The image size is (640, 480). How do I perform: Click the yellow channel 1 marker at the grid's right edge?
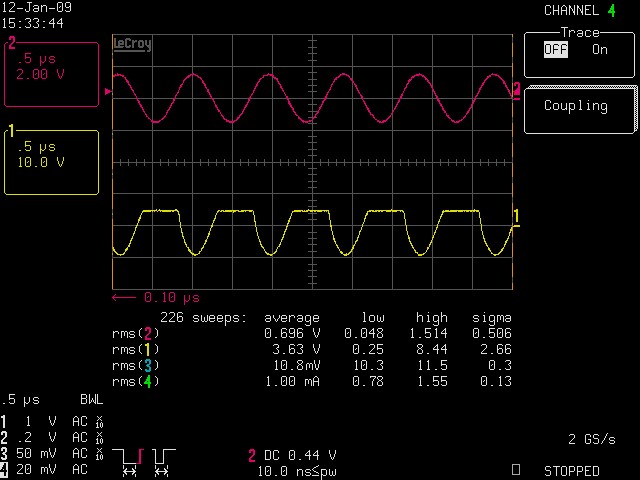click(x=516, y=217)
